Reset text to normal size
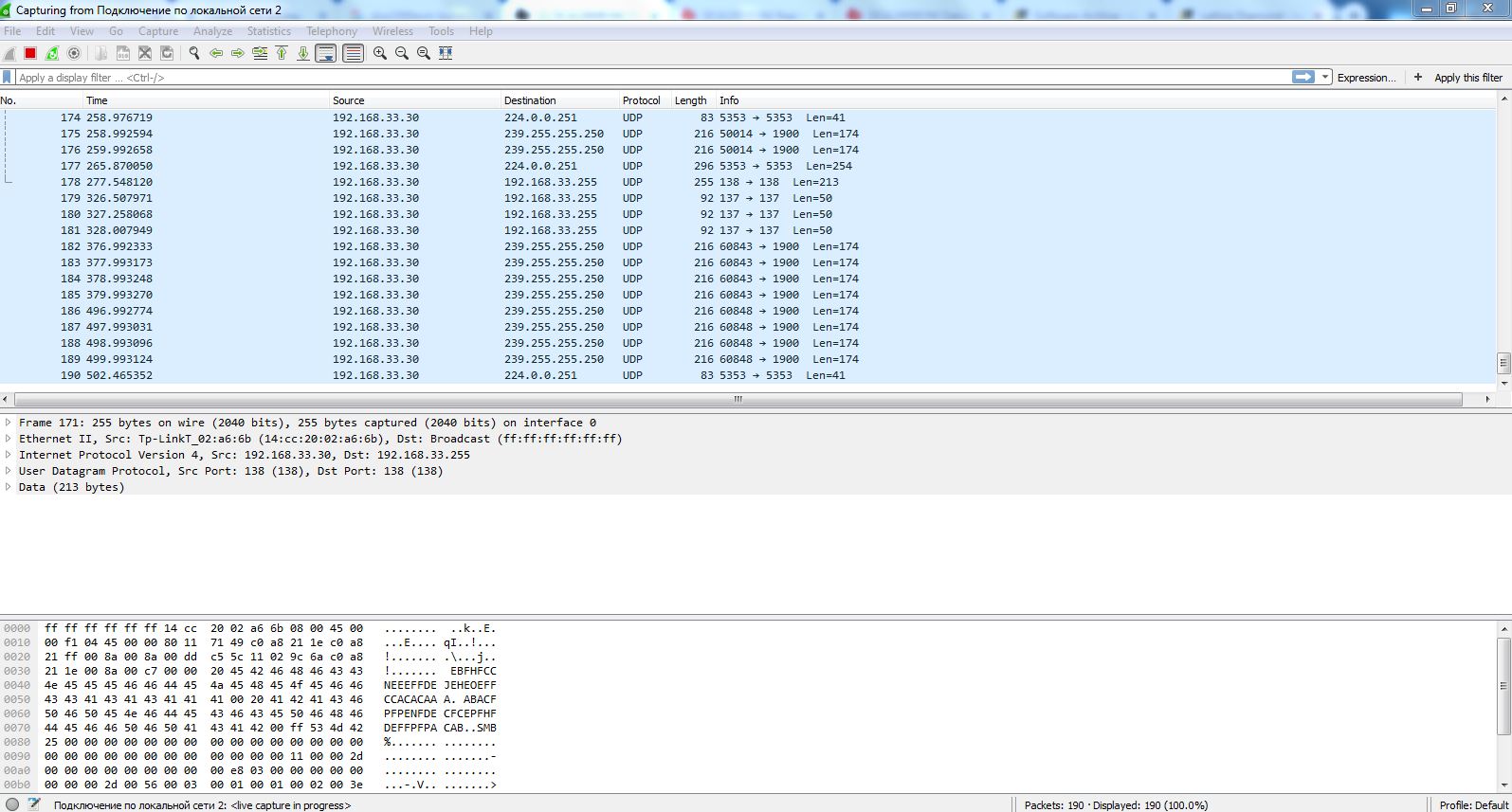This screenshot has height=812, width=1512. pos(424,53)
